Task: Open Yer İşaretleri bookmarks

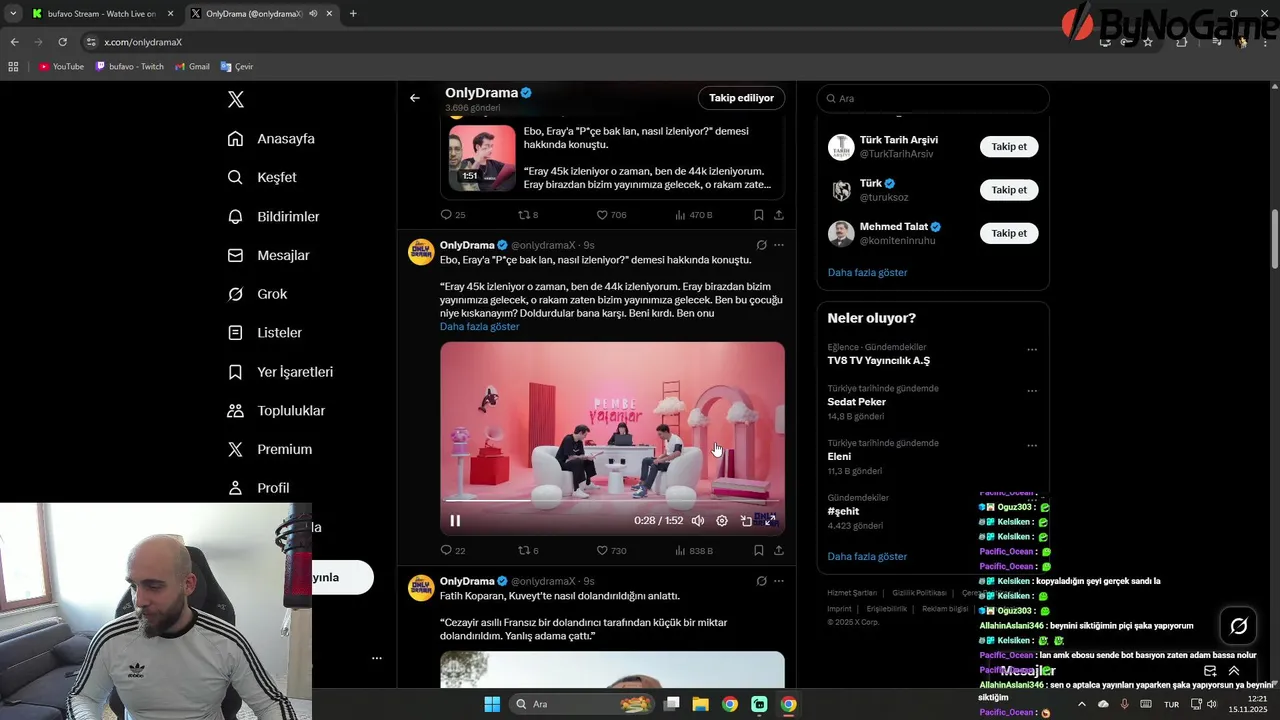Action: click(281, 371)
